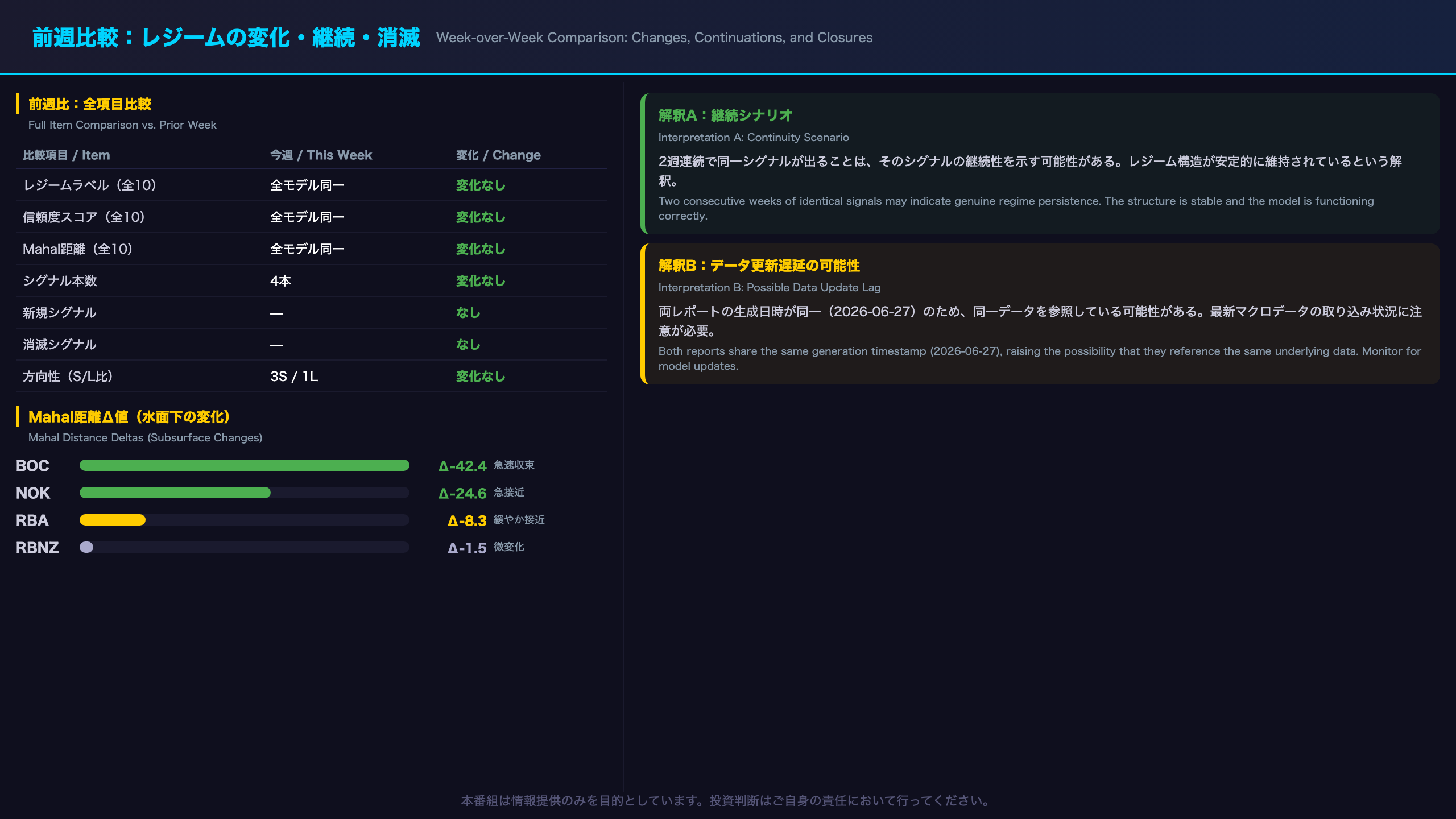Click the green NOK delta progress bar
This screenshot has width=1456, height=819.
pyautogui.click(x=175, y=493)
